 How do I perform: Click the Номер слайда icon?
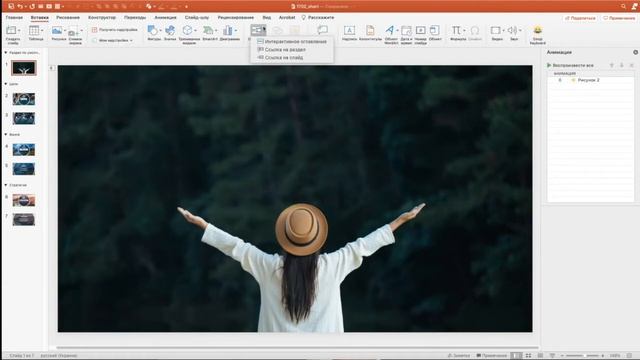(420, 31)
